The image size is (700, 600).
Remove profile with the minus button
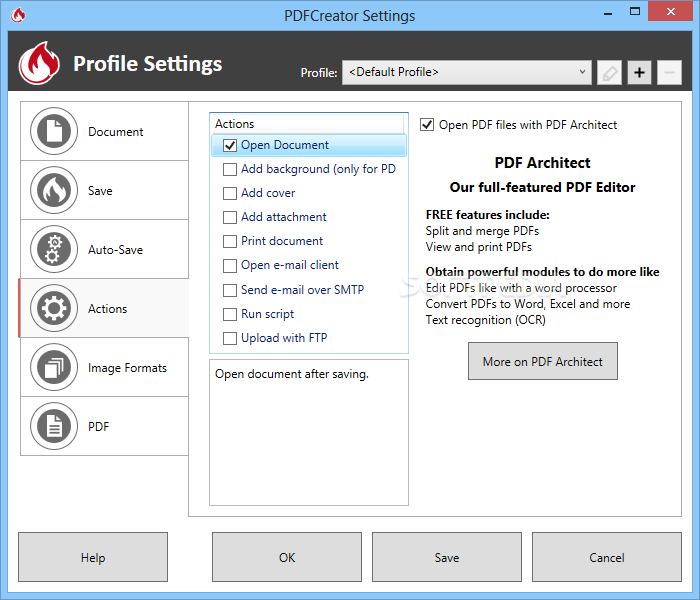click(669, 72)
